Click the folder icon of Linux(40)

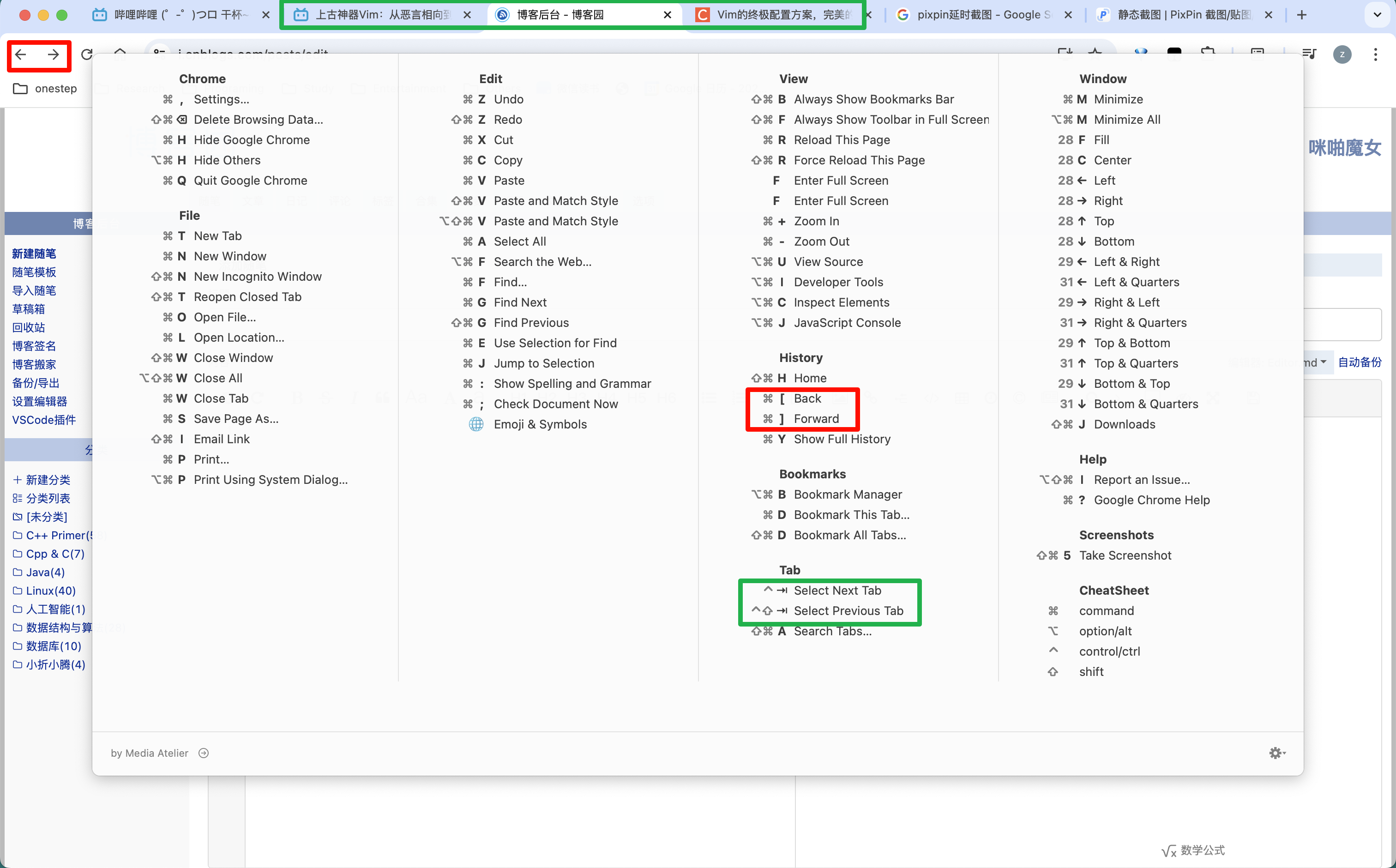pyautogui.click(x=17, y=591)
